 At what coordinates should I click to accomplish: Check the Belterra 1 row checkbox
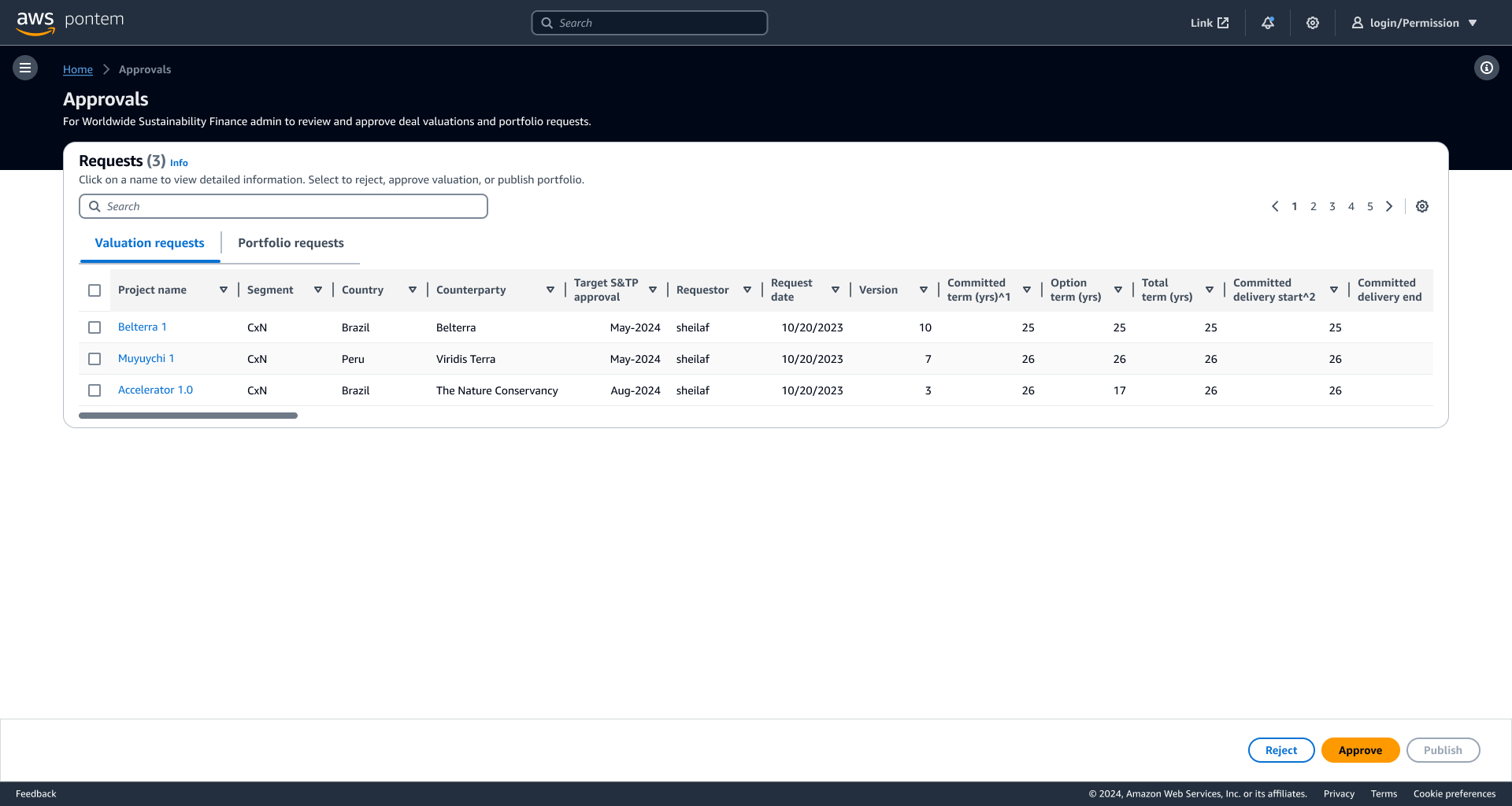click(x=94, y=327)
